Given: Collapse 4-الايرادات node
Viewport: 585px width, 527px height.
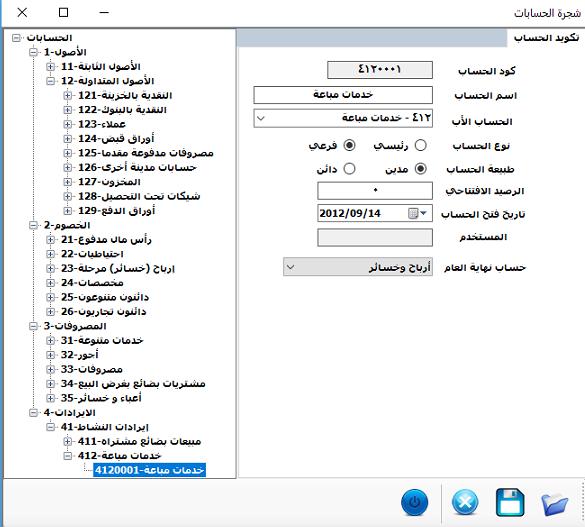Looking at the screenshot, I should [33, 412].
